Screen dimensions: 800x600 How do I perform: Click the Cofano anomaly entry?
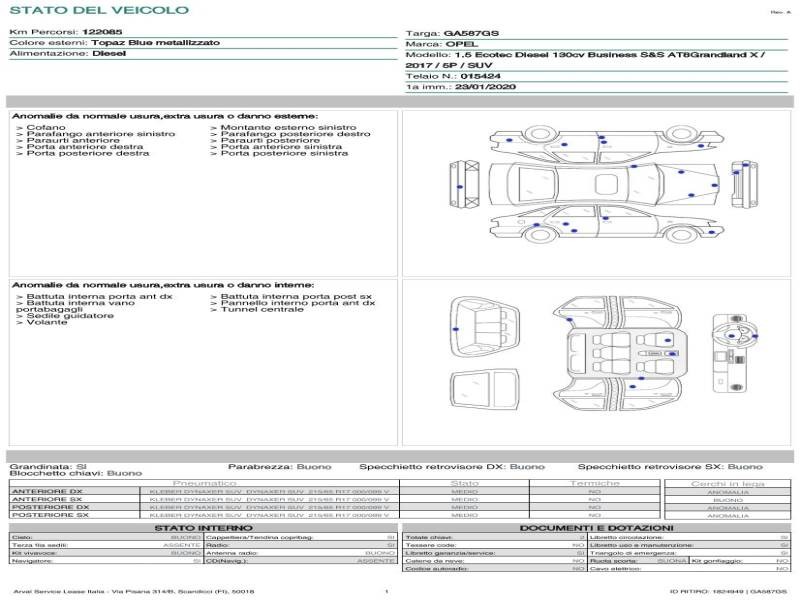[41, 128]
